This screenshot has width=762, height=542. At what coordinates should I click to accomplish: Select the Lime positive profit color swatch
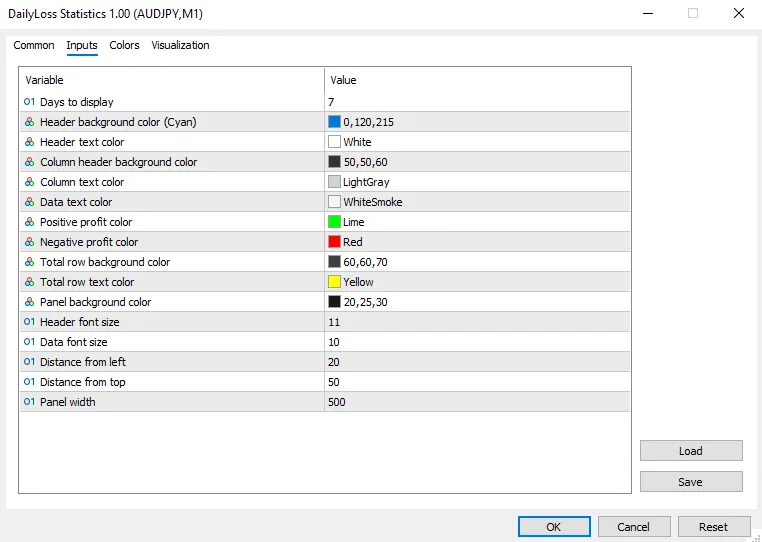334,222
